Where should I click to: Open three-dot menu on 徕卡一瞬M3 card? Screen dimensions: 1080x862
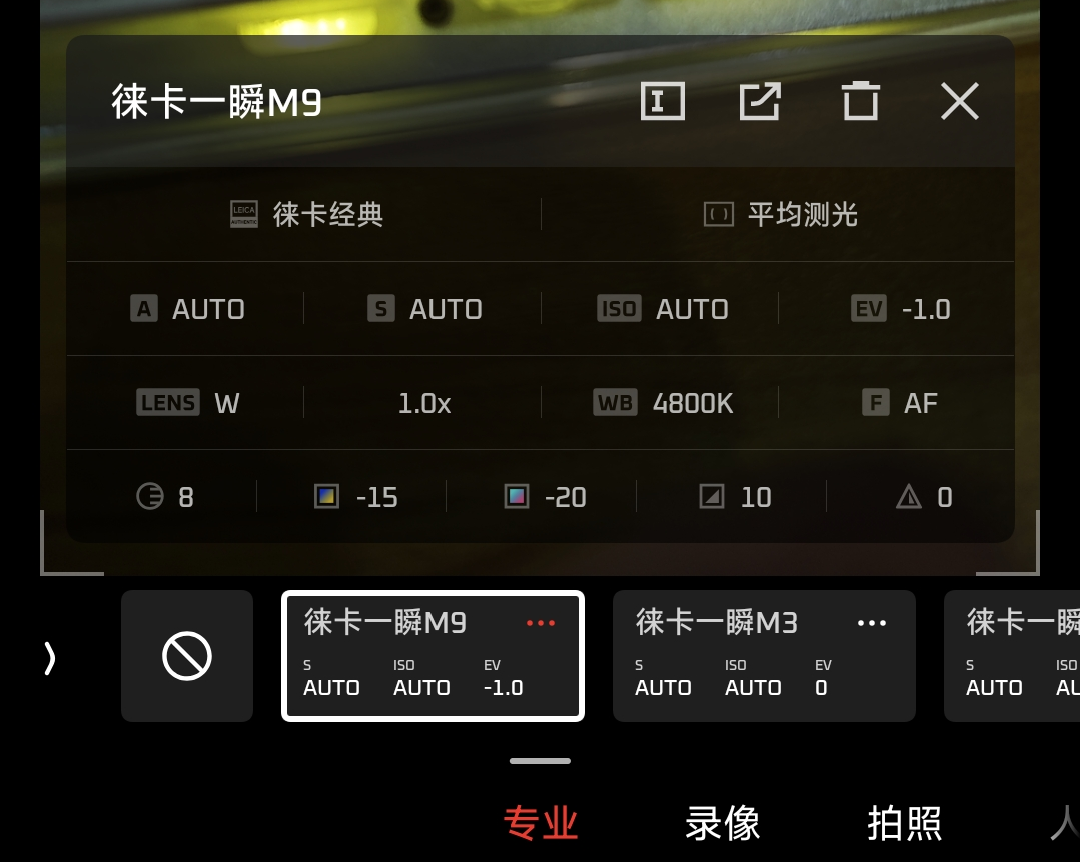point(871,623)
